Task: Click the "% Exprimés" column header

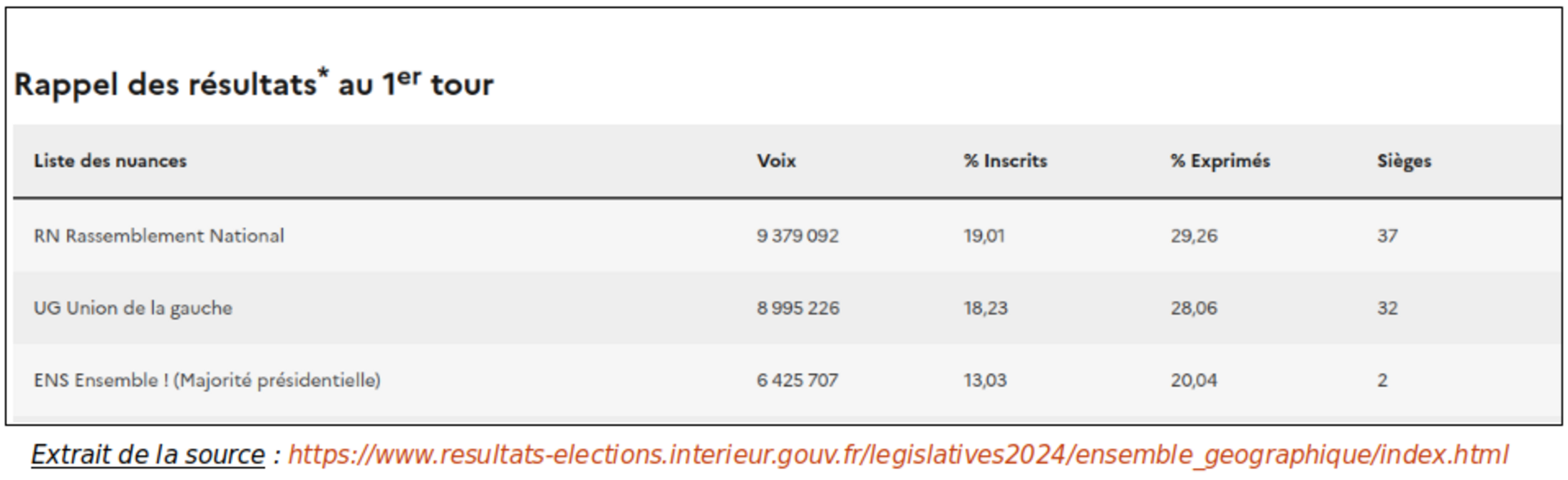Action: coord(1220,161)
